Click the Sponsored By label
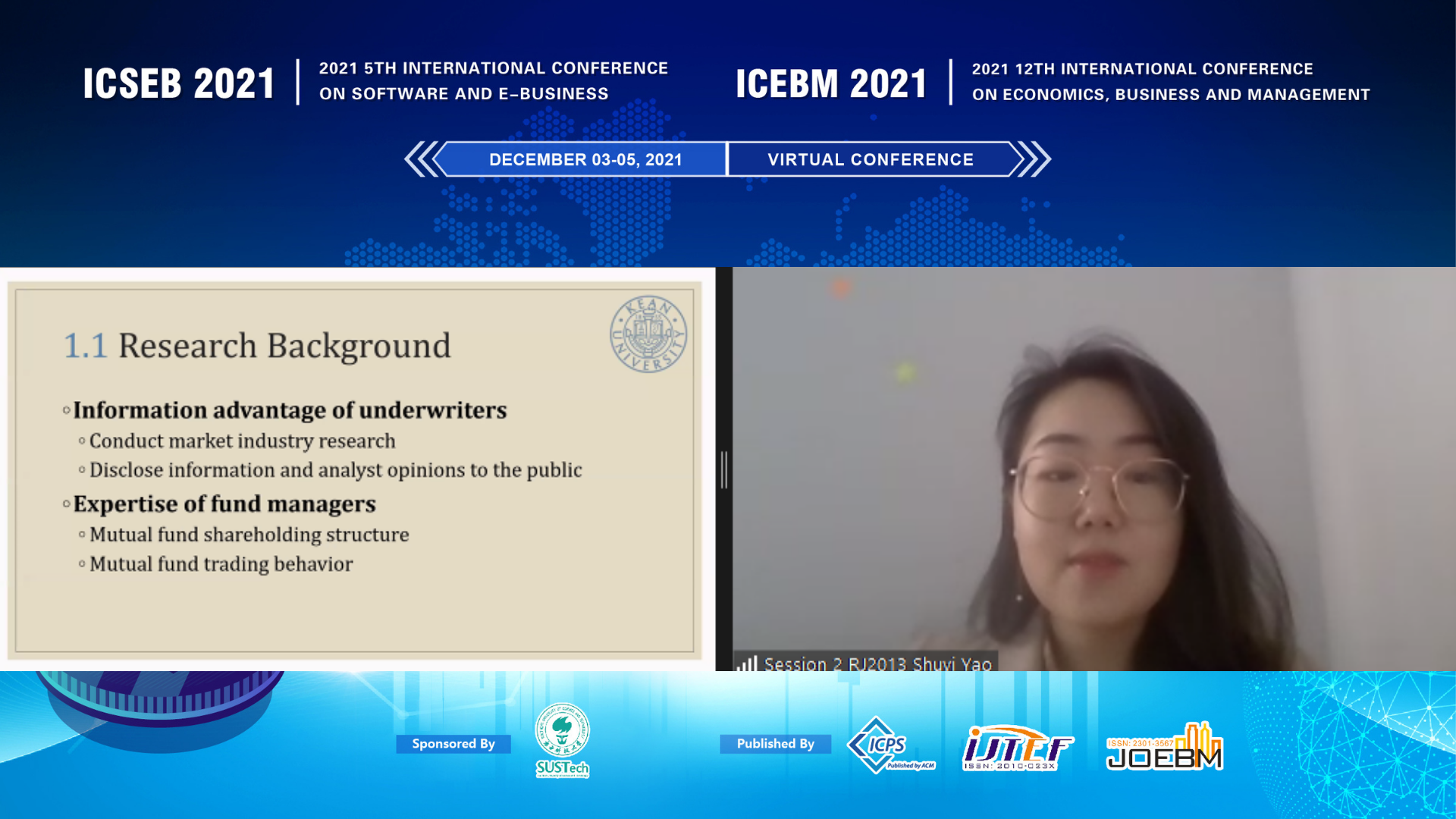Viewport: 1456px width, 819px height. 453,744
